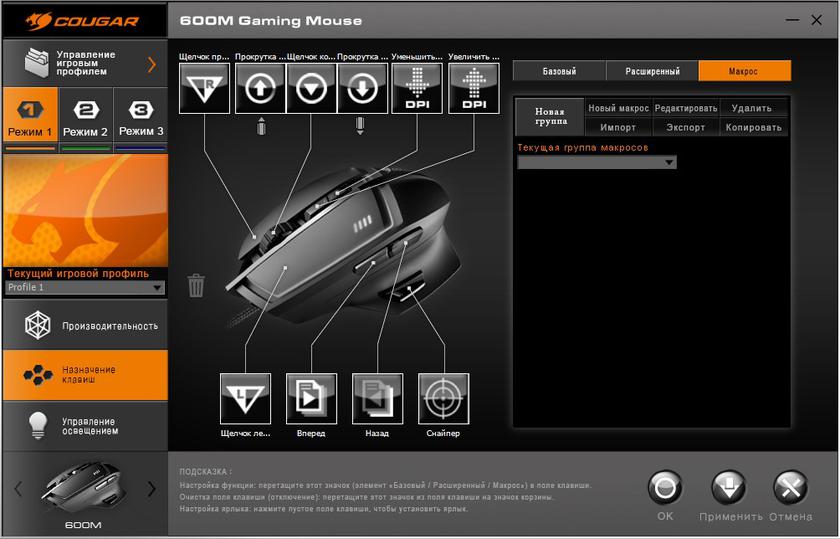Select the scroll down arrow icon
Viewport: 840px width, 539px height.
362,88
